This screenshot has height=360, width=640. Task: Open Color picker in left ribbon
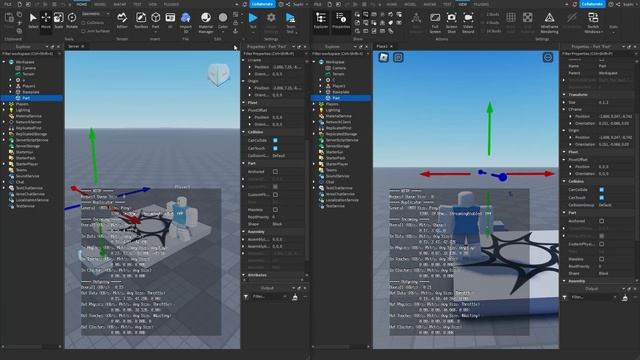click(x=223, y=22)
